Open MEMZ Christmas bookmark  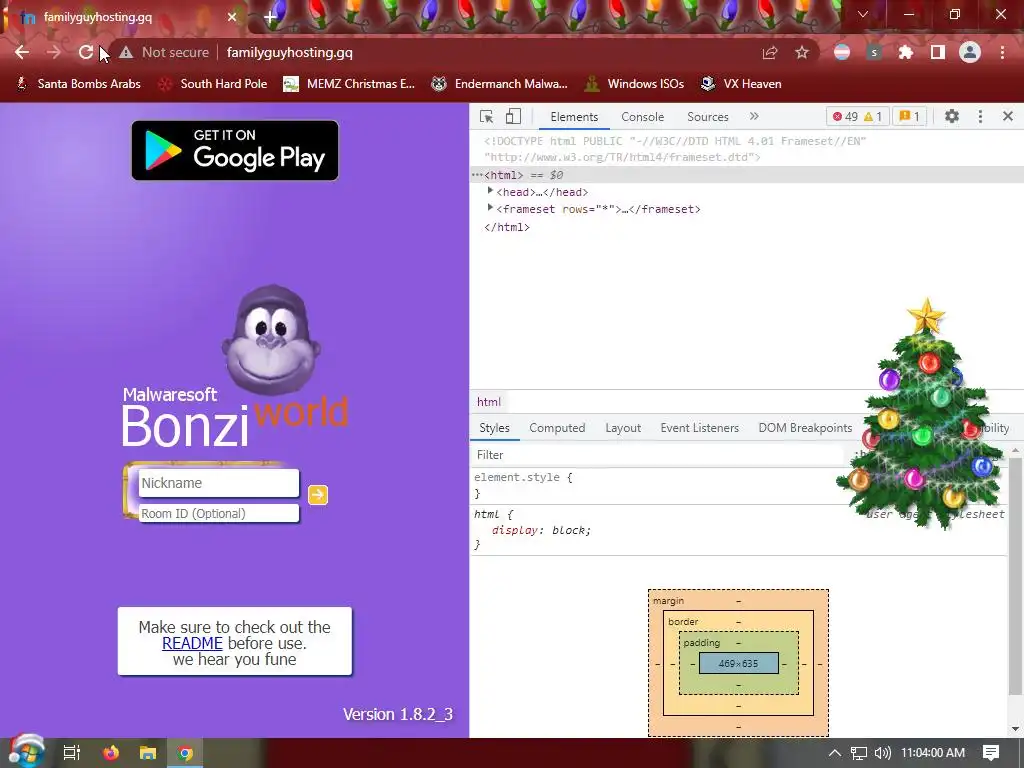(349, 84)
